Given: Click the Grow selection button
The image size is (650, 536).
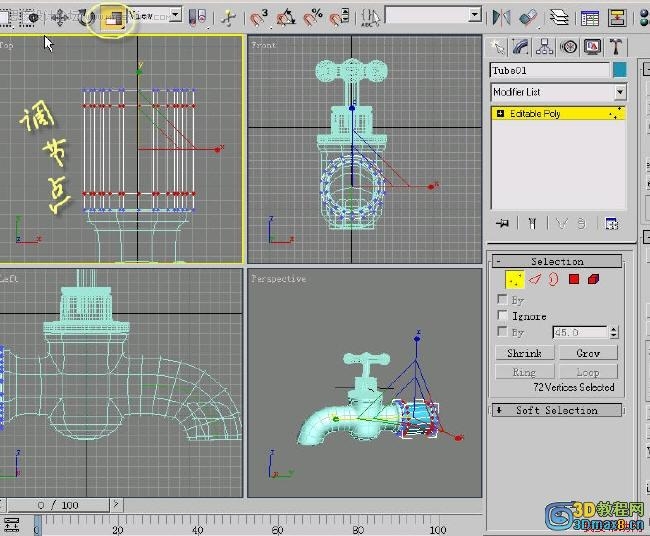Looking at the screenshot, I should 587,353.
